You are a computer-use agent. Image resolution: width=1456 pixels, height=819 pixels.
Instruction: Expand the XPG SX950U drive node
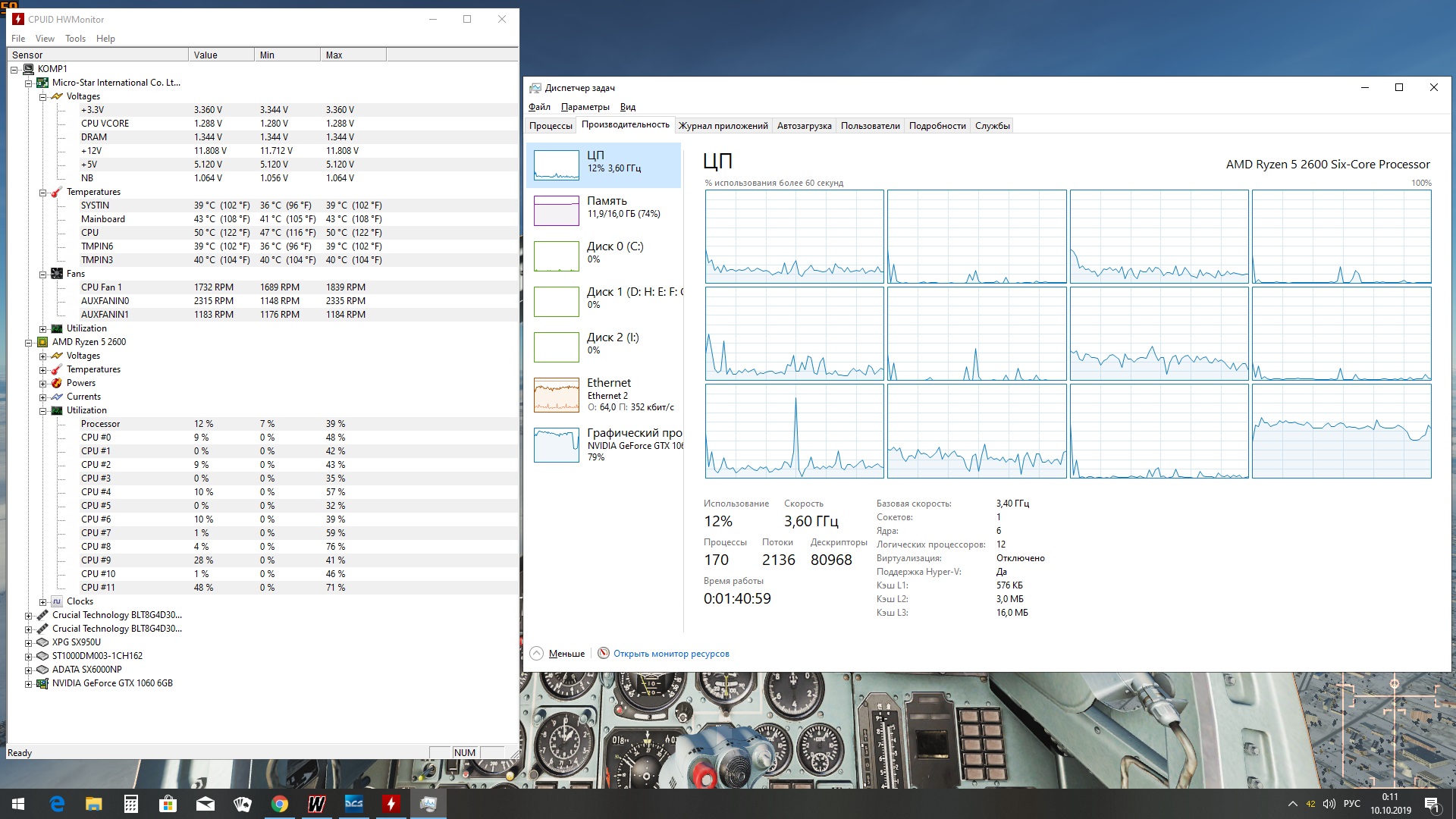(29, 643)
